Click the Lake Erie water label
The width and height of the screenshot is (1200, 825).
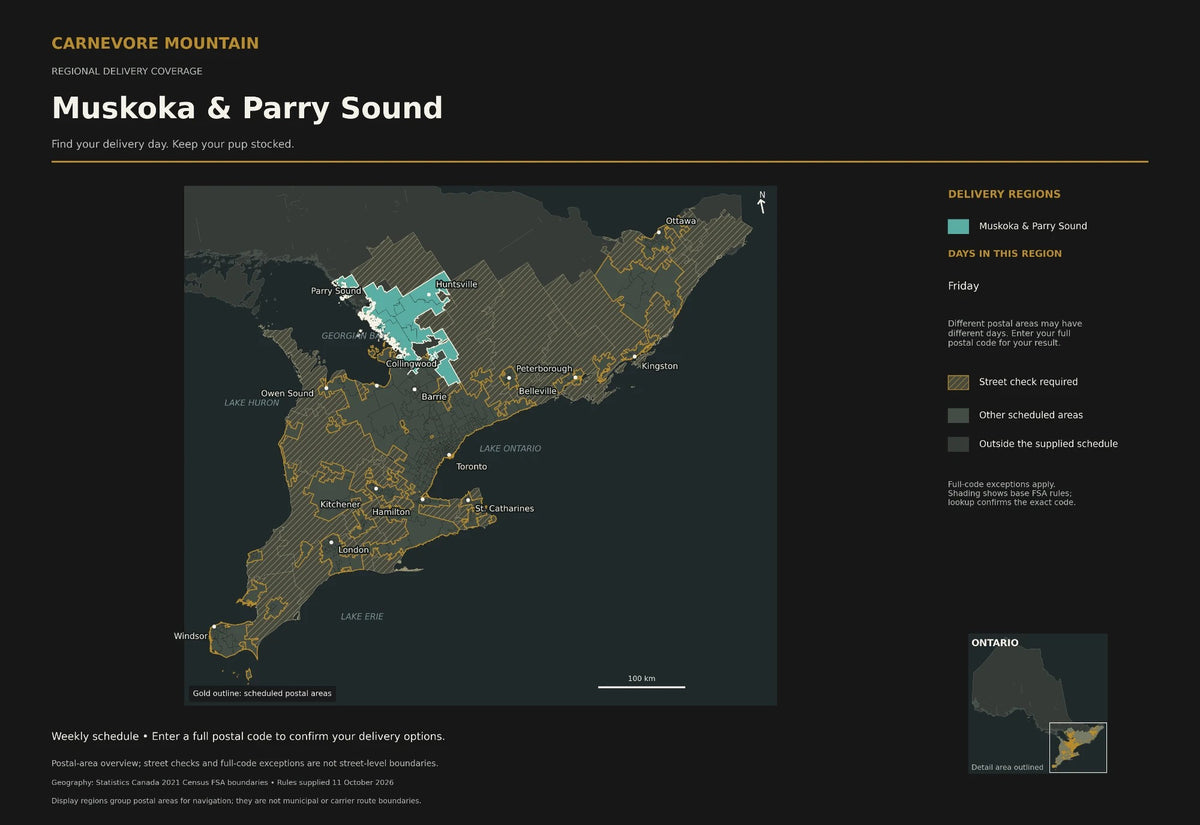[362, 617]
